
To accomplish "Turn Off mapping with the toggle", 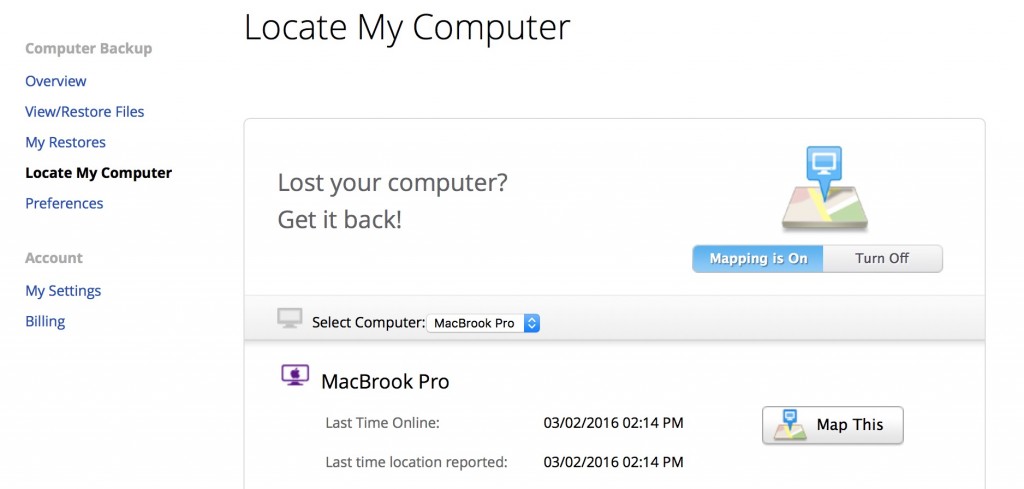I will (x=882, y=259).
